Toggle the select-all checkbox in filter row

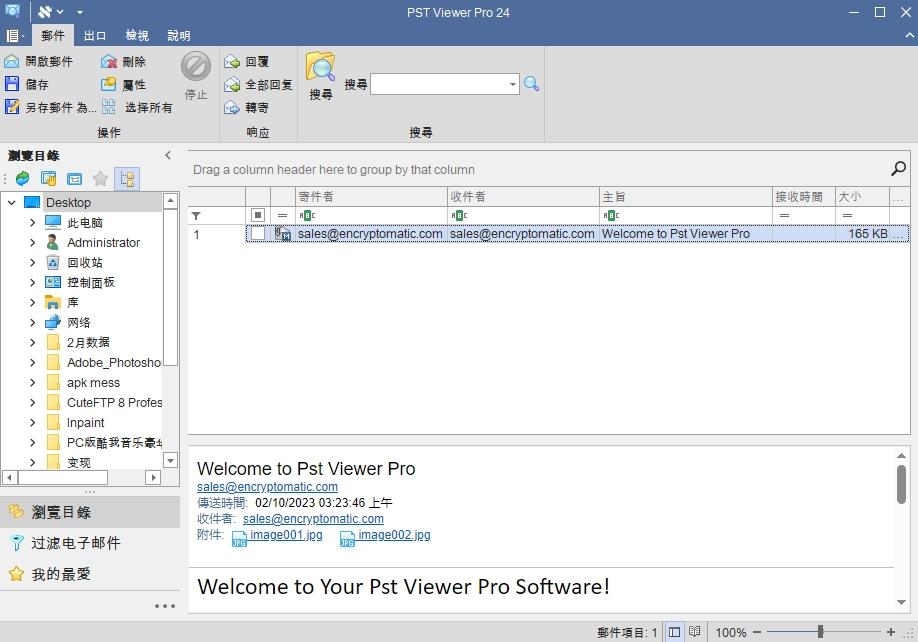258,215
